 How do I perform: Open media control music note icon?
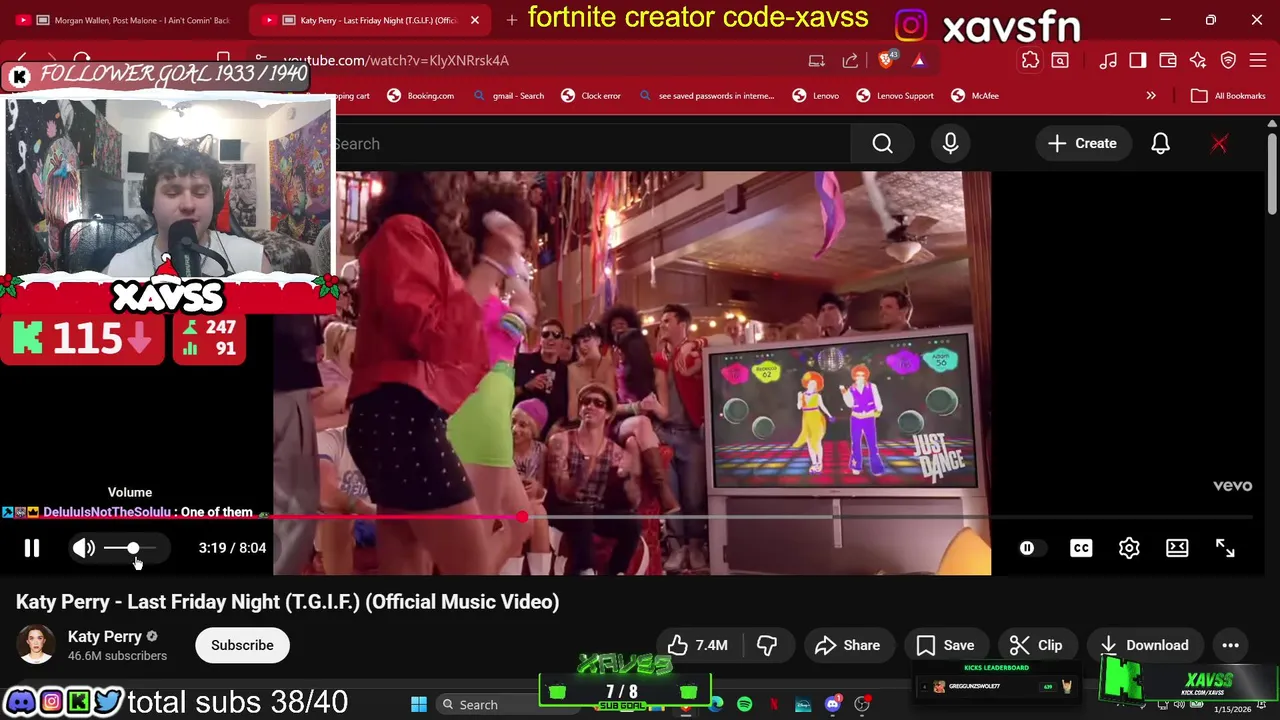[1108, 60]
